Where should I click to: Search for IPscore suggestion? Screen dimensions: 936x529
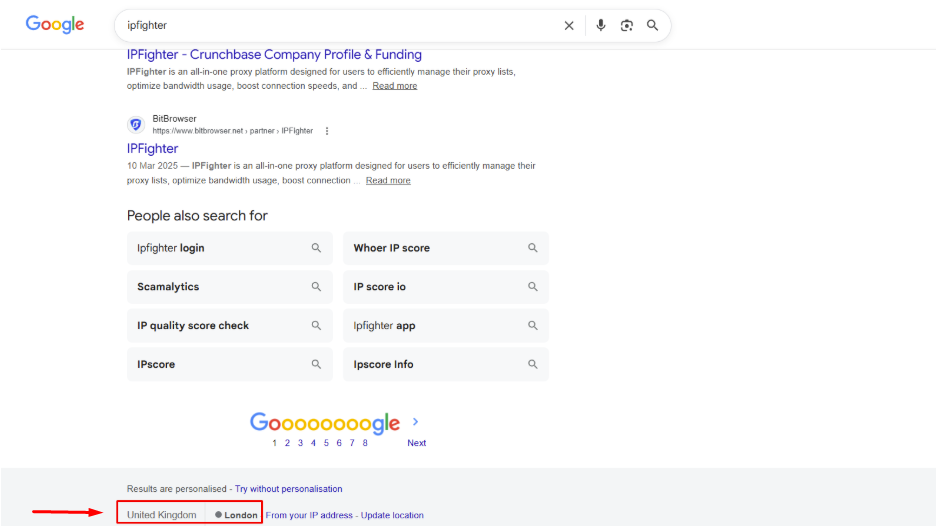click(x=230, y=364)
